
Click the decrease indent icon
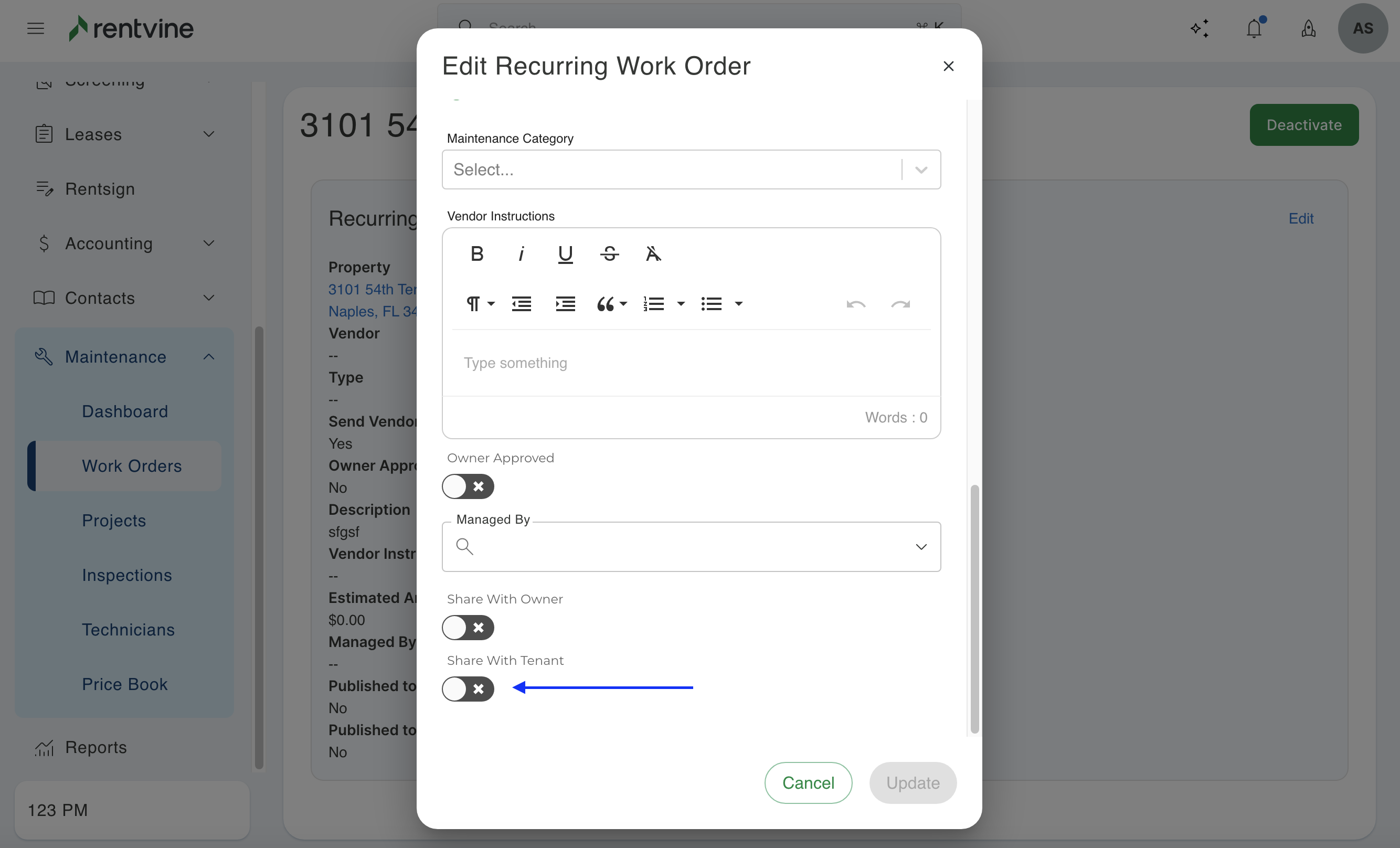tap(521, 304)
